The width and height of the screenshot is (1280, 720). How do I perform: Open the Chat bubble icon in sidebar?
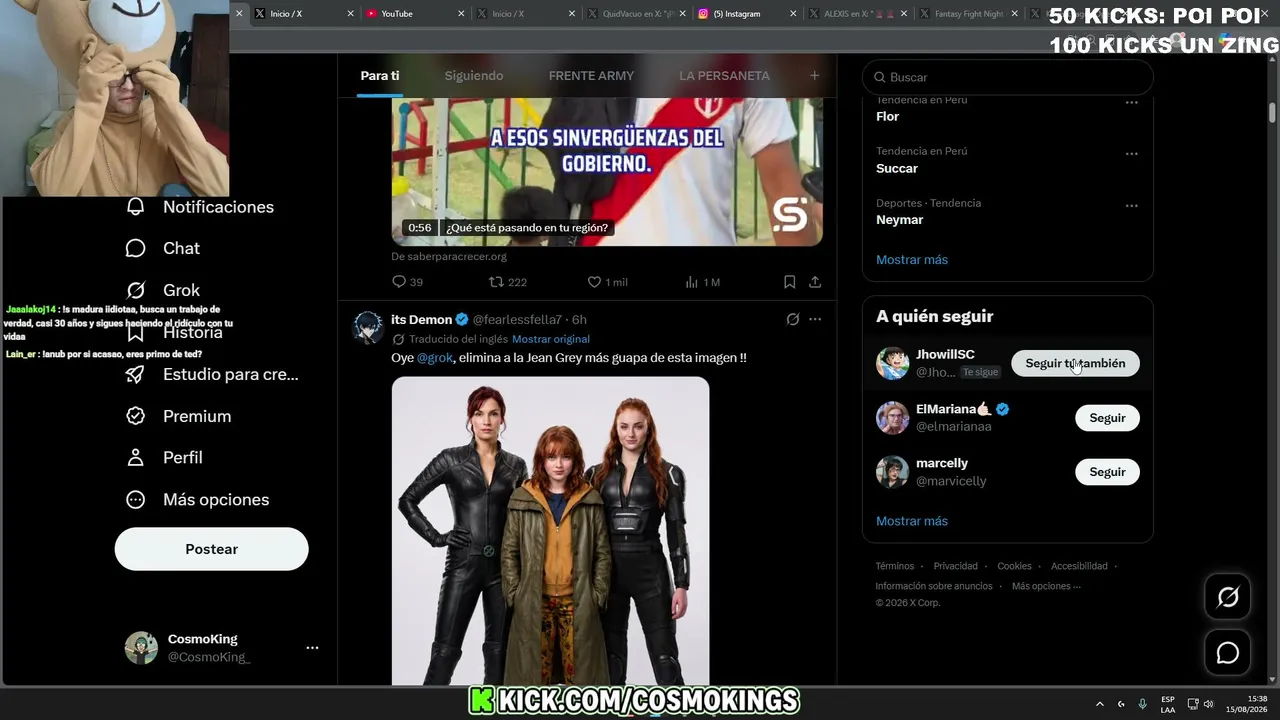136,248
